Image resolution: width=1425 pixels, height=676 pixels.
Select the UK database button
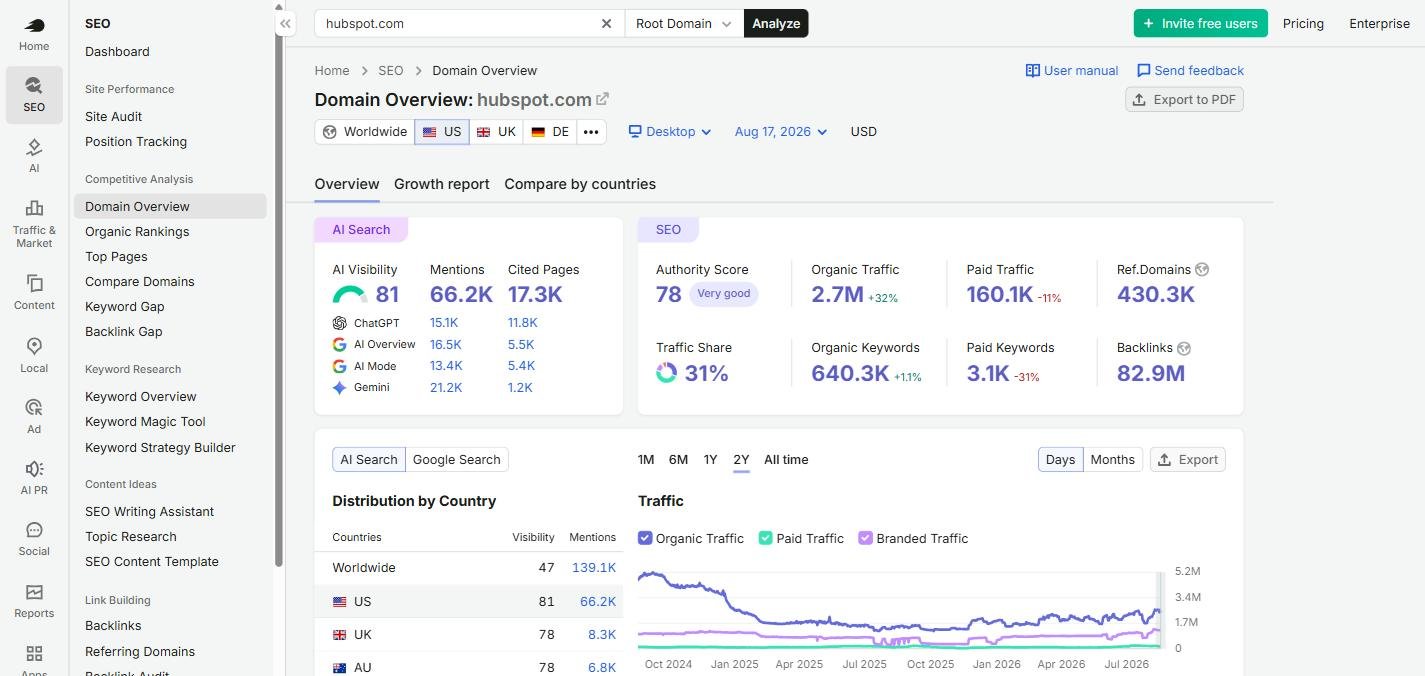click(496, 132)
